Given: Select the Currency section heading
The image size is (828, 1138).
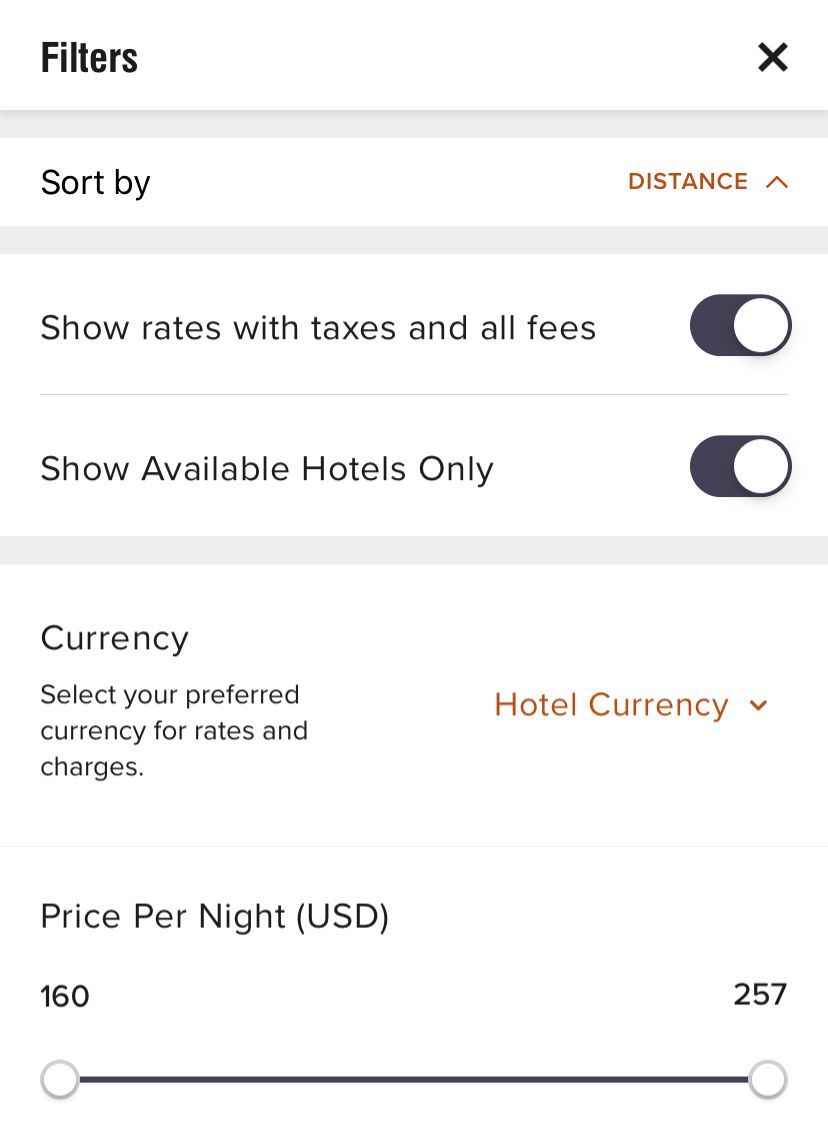Looking at the screenshot, I should coord(114,638).
